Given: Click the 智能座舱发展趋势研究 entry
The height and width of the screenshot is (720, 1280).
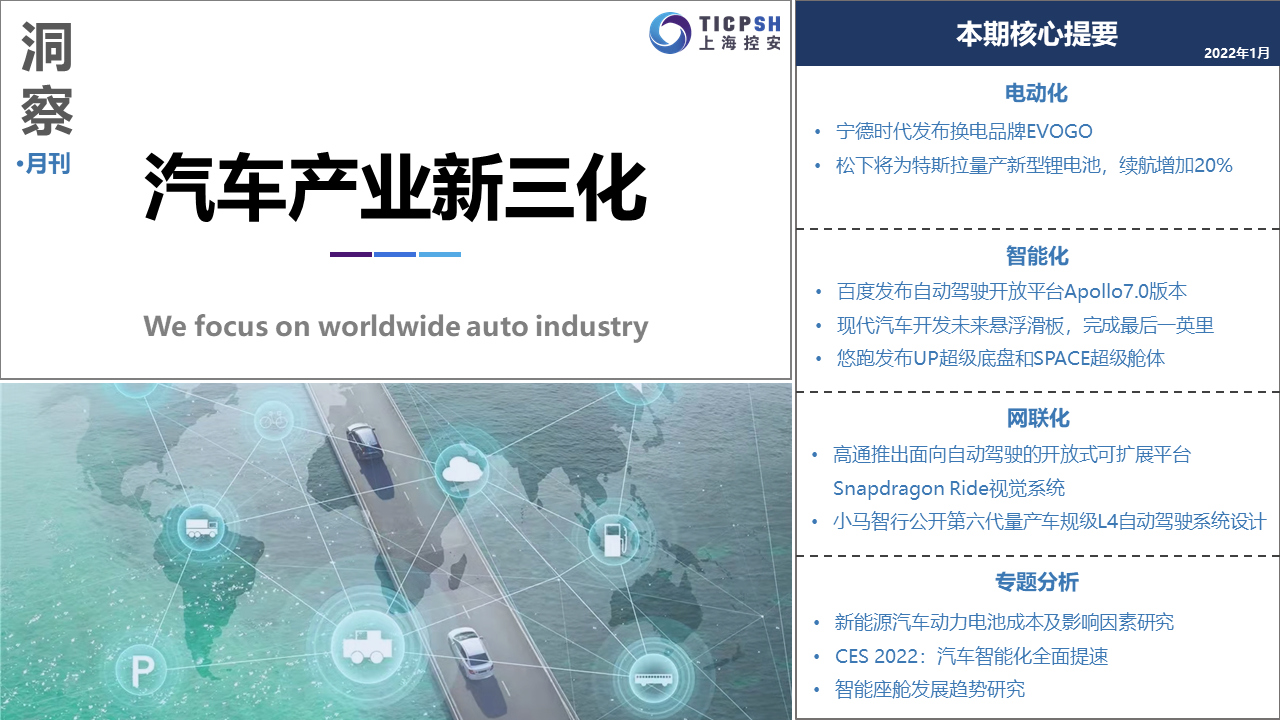Looking at the screenshot, I should 929,689.
